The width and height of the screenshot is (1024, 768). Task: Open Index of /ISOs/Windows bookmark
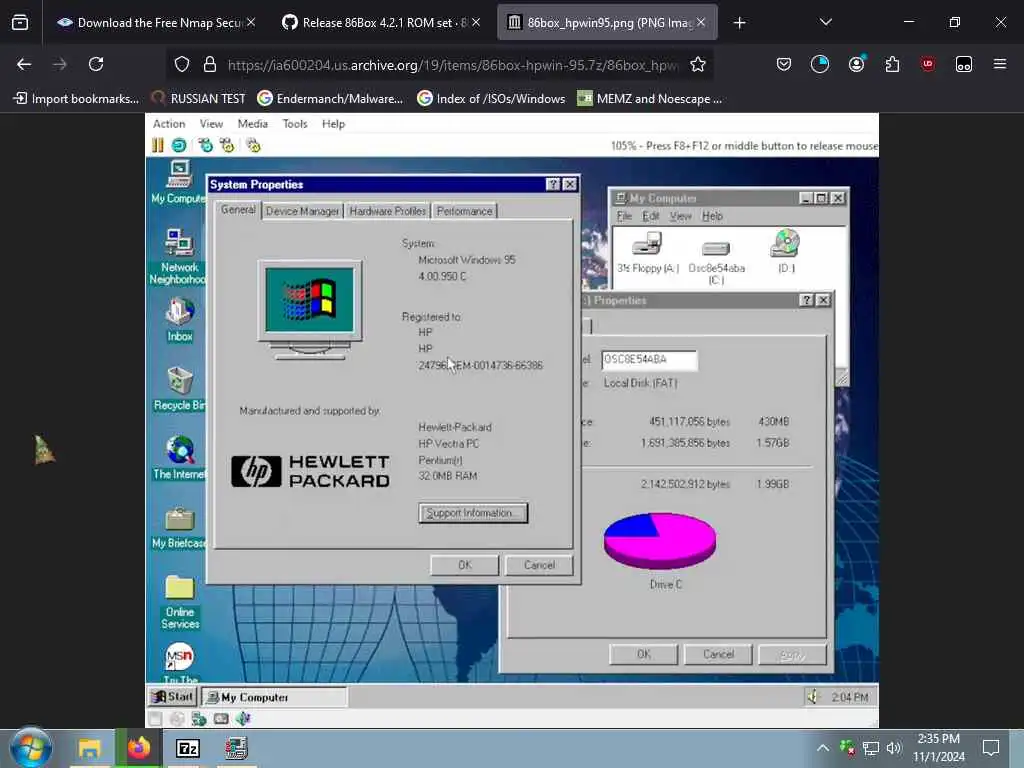[x=491, y=99]
